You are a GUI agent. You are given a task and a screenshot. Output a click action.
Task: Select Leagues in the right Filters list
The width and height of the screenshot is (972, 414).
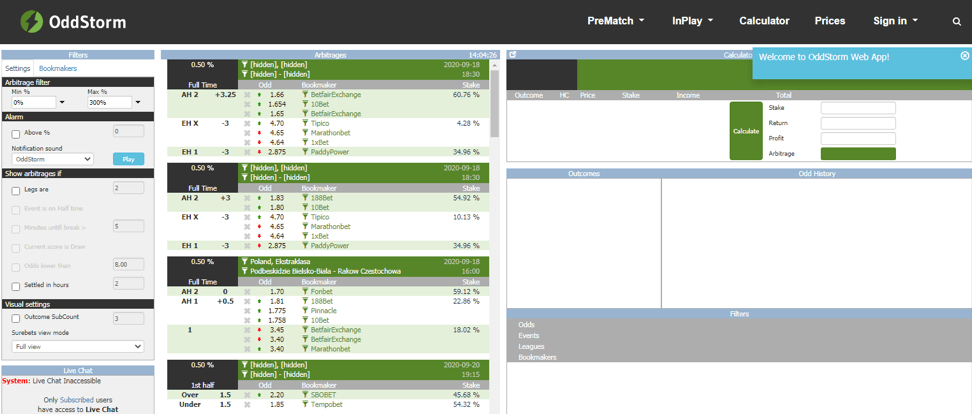tap(531, 346)
